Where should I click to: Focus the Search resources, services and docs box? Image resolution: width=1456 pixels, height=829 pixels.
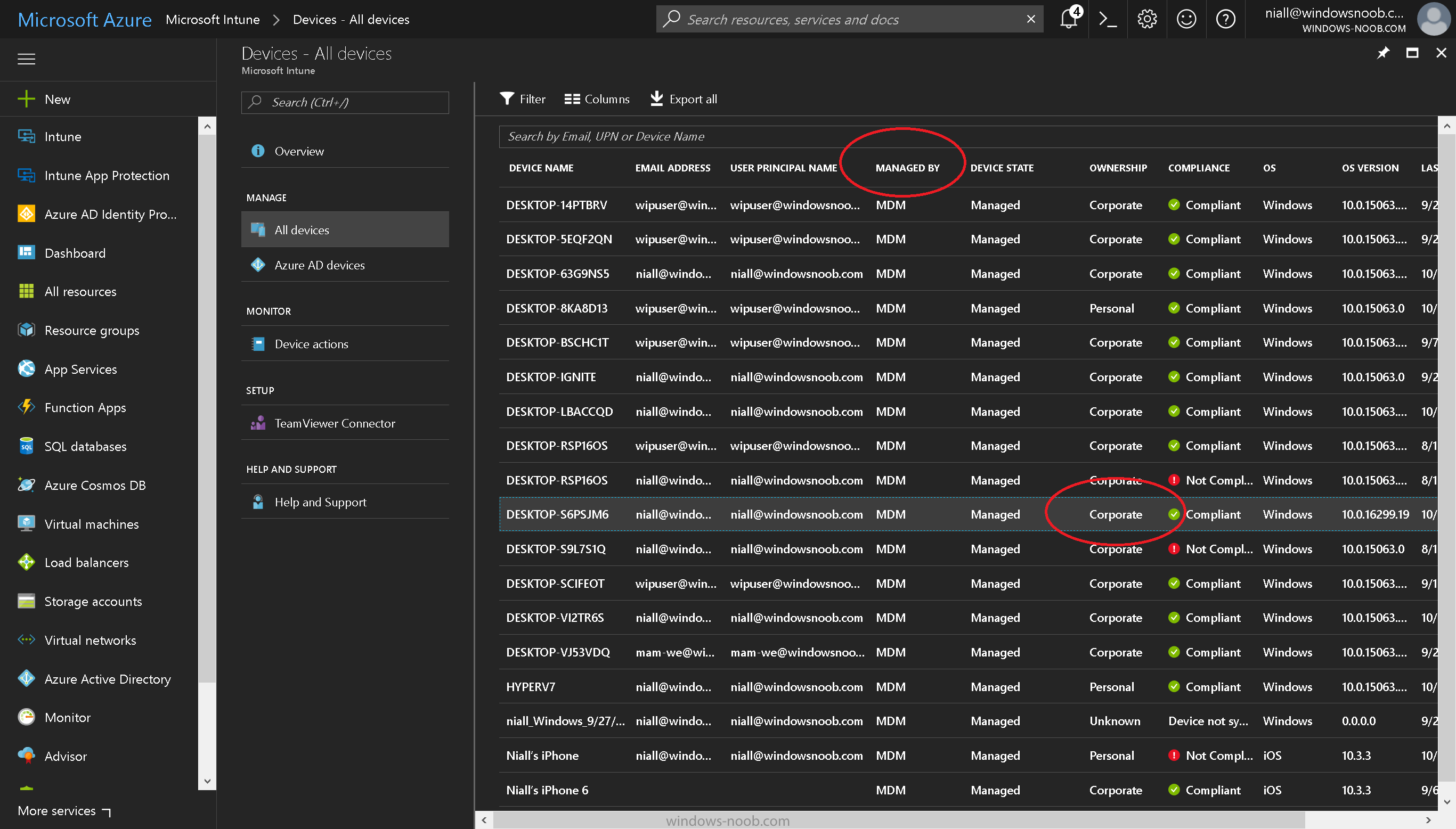coord(850,19)
